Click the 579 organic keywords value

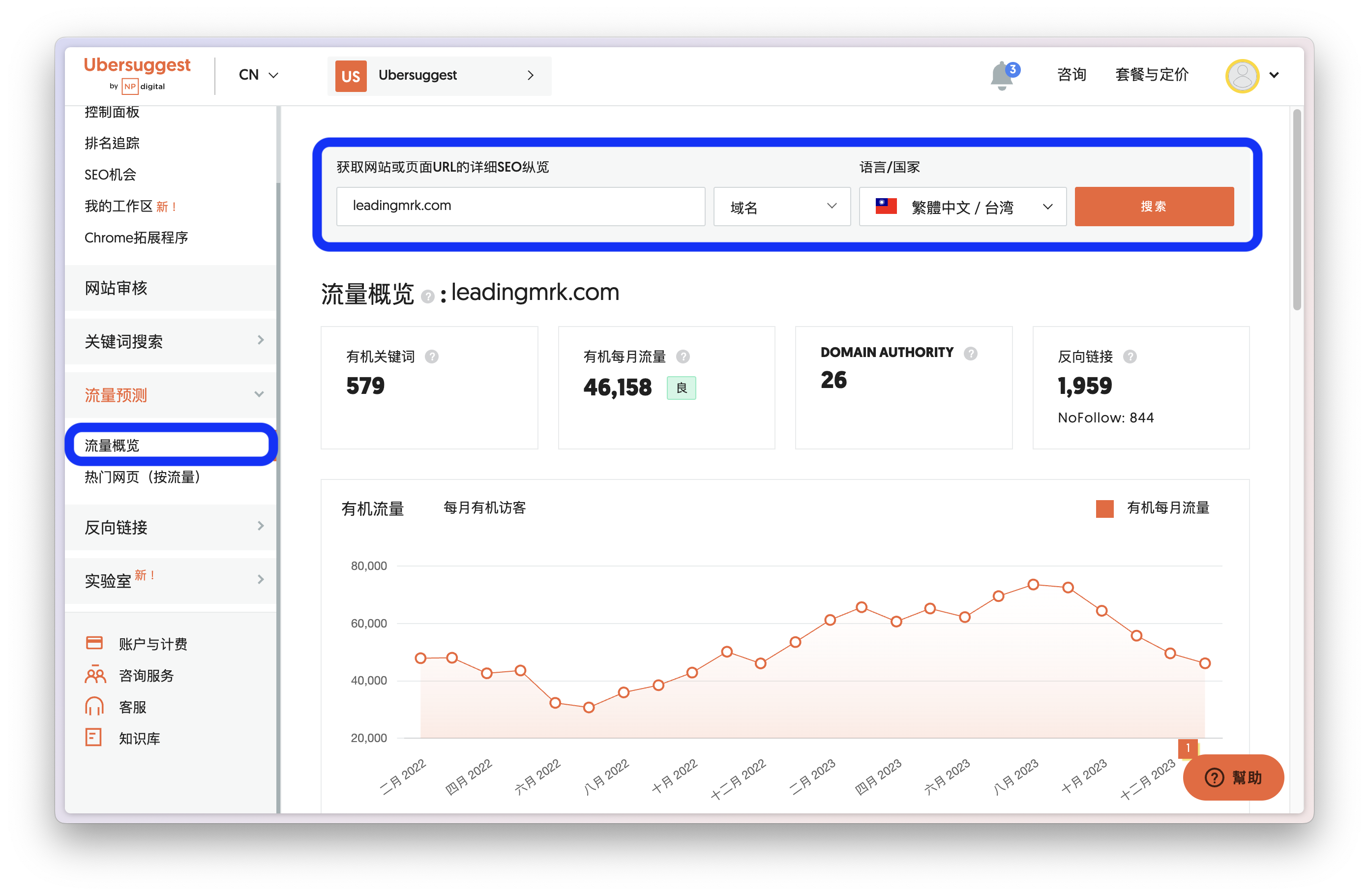[365, 386]
